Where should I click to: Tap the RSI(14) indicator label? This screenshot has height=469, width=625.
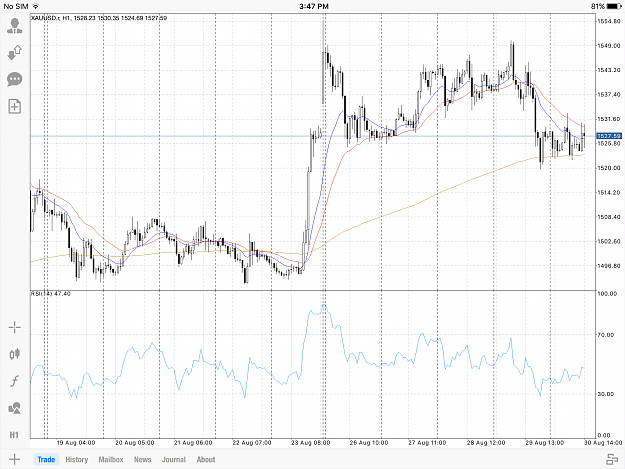(x=51, y=294)
